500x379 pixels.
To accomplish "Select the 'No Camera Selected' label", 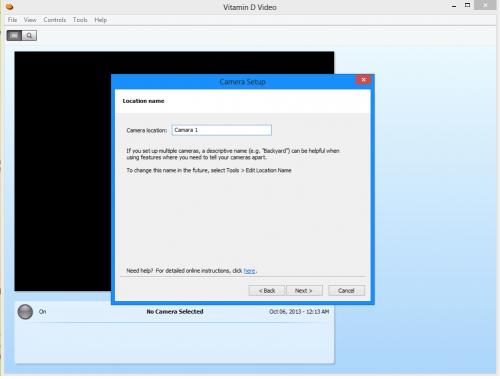I will [x=175, y=312].
